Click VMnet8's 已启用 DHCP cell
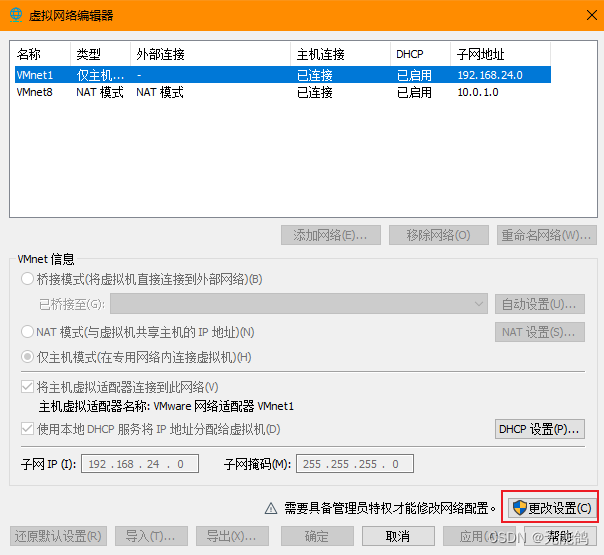604x555 pixels. (414, 92)
